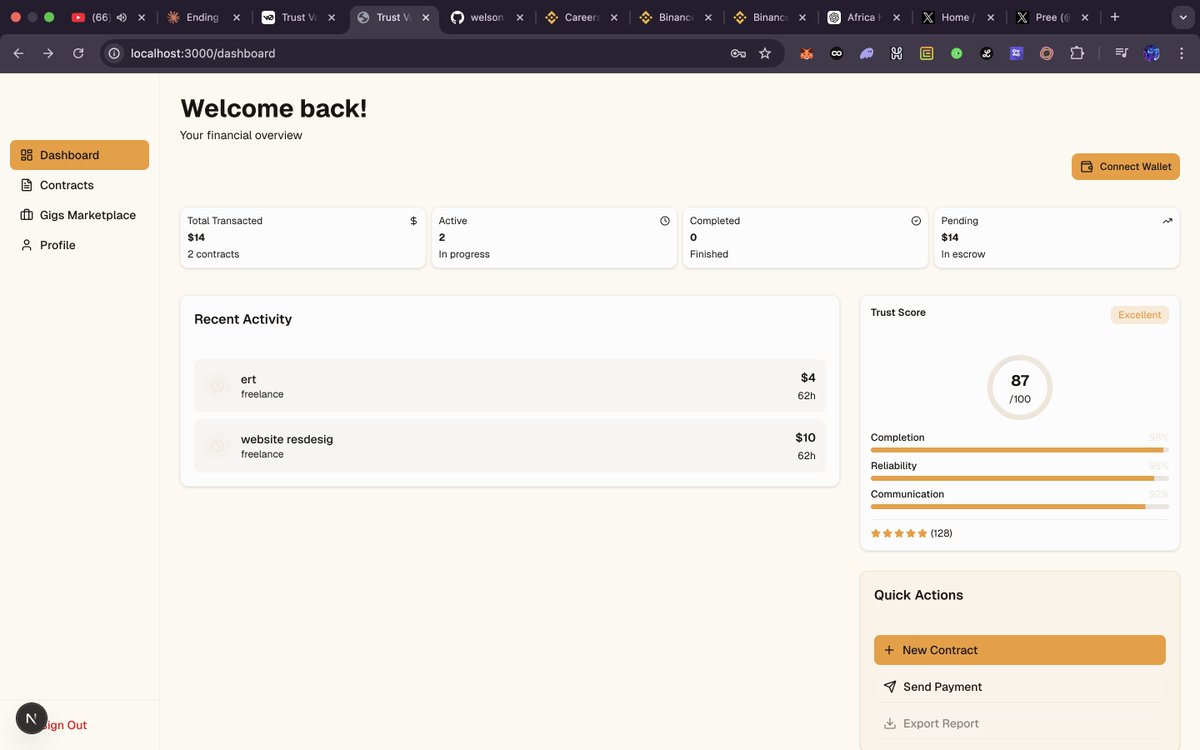Click the Chrome profile avatar
This screenshot has width=1200, height=750.
(1152, 54)
